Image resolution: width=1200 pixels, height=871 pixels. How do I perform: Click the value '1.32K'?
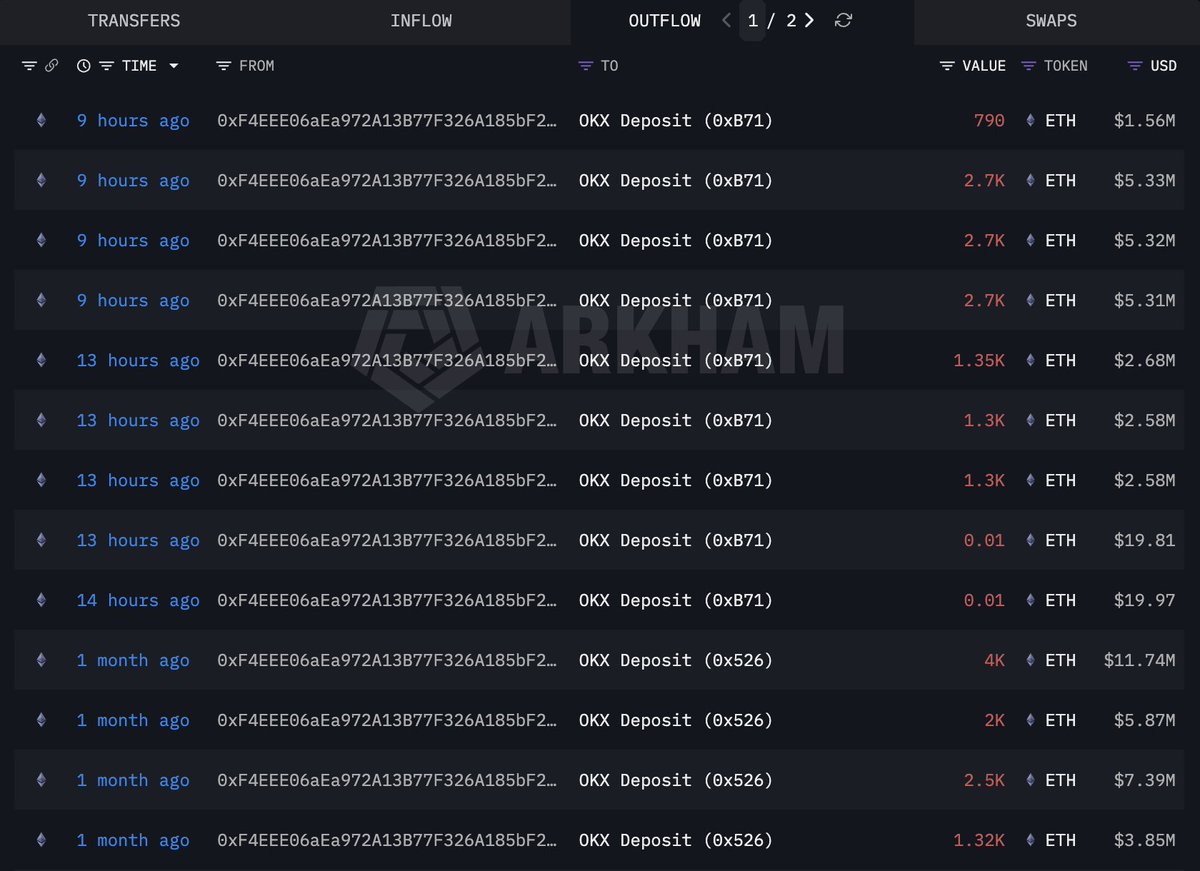979,840
